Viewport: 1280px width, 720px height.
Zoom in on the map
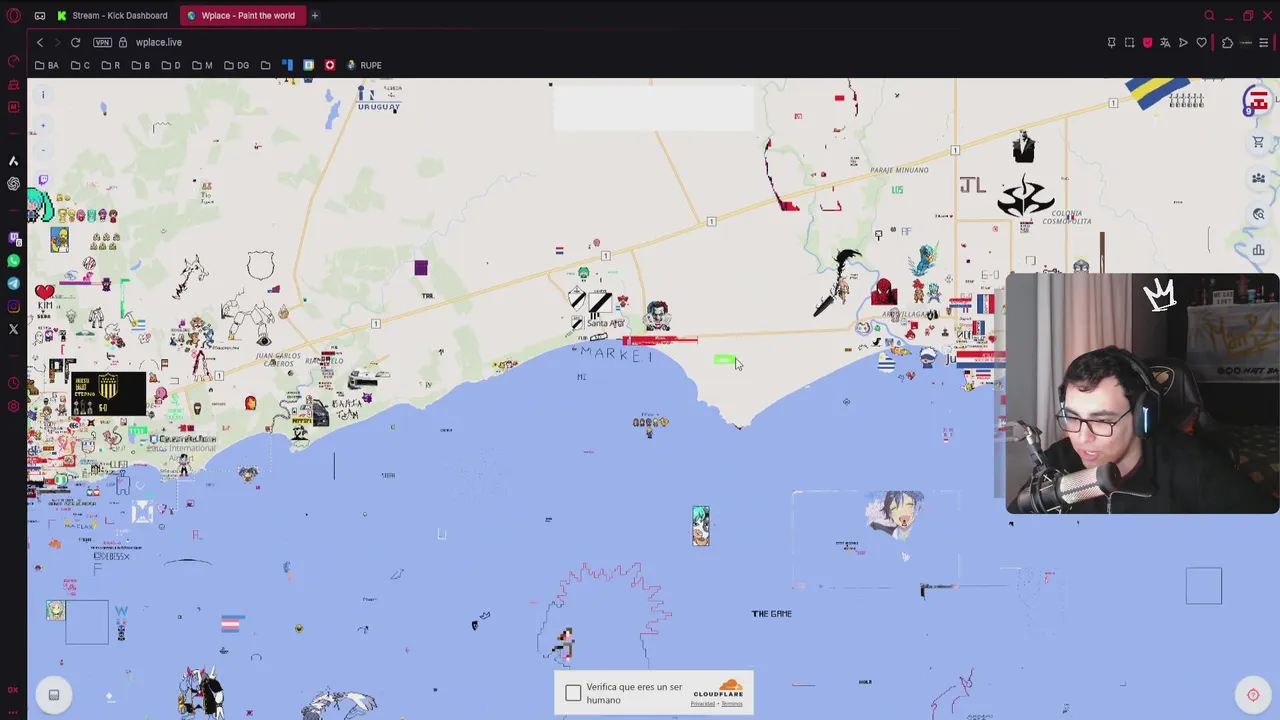click(x=43, y=127)
